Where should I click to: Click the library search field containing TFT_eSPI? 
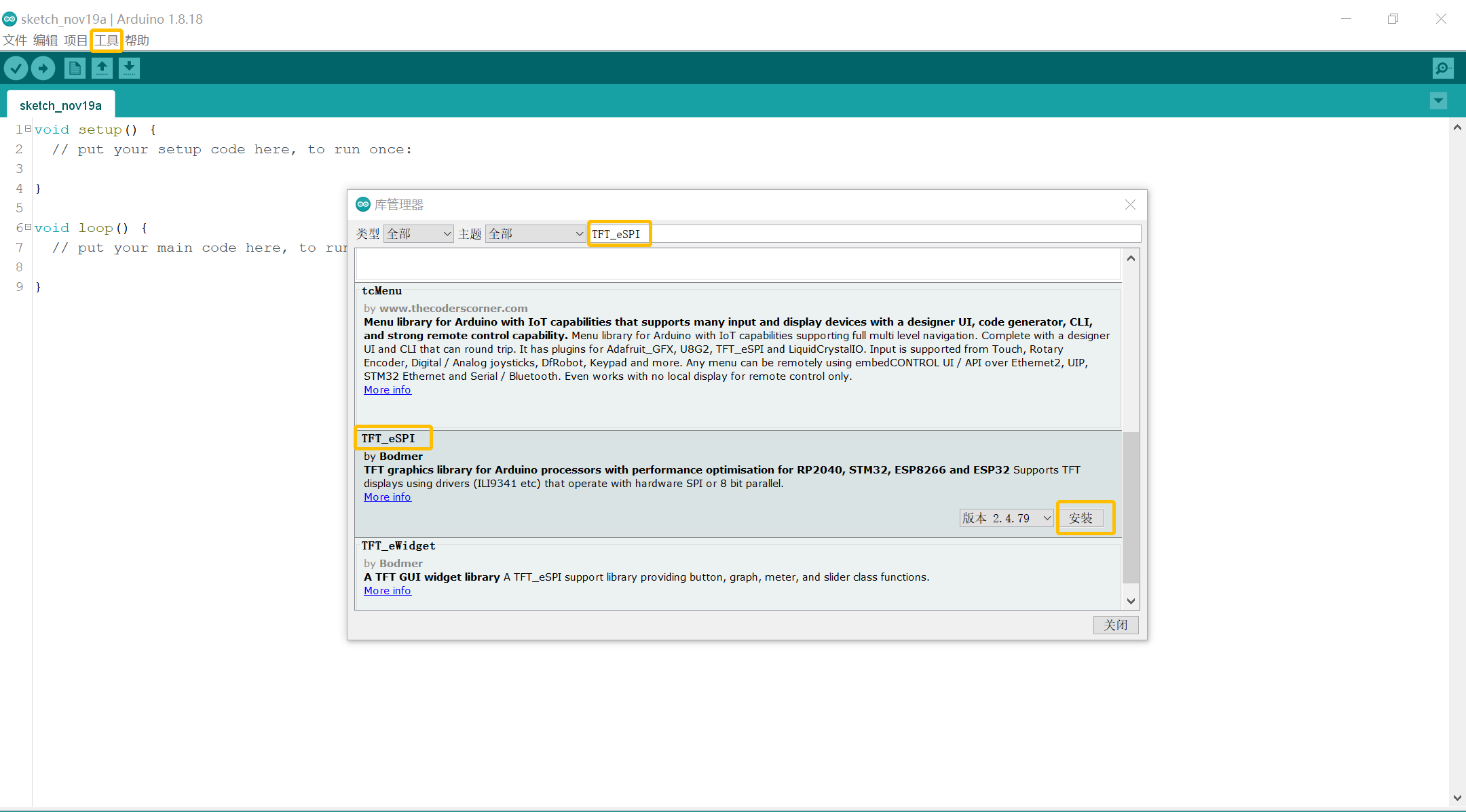pos(862,234)
